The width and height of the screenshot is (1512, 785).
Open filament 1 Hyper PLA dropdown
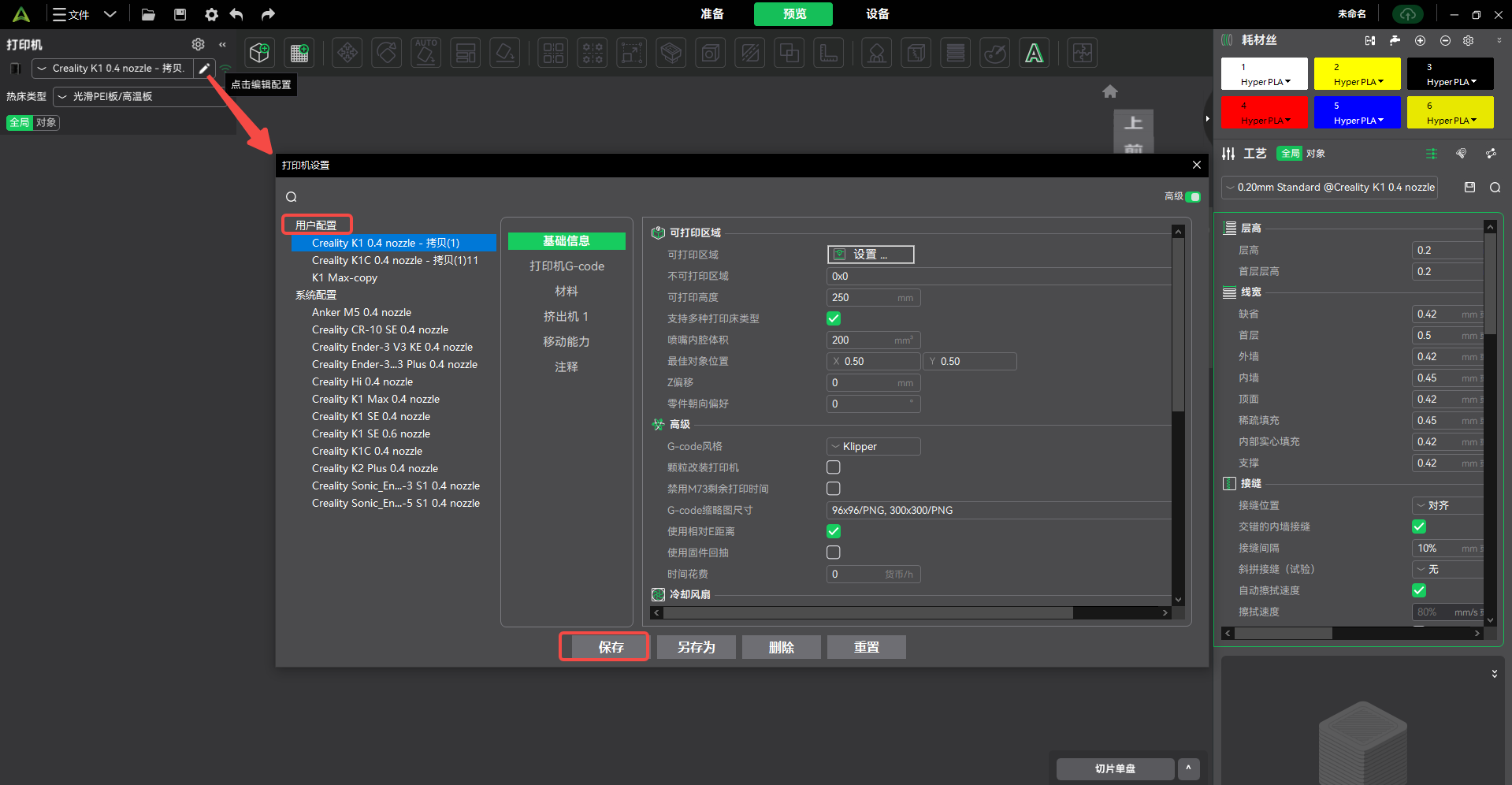pos(1265,82)
